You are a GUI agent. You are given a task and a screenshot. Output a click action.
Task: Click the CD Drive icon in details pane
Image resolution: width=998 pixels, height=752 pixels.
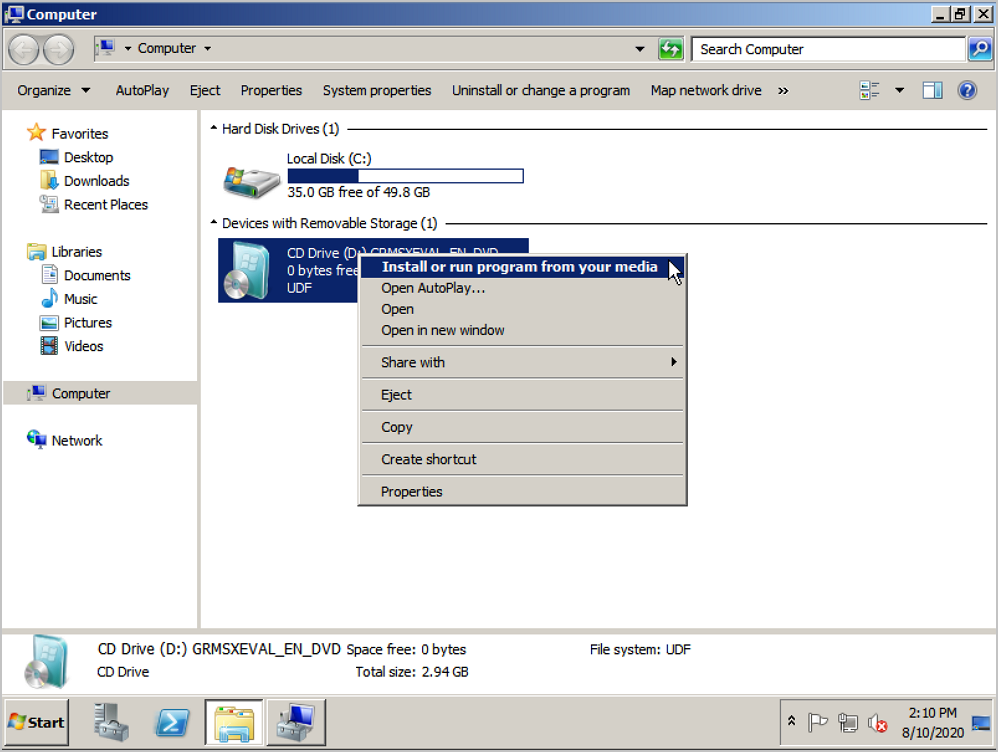click(x=47, y=661)
